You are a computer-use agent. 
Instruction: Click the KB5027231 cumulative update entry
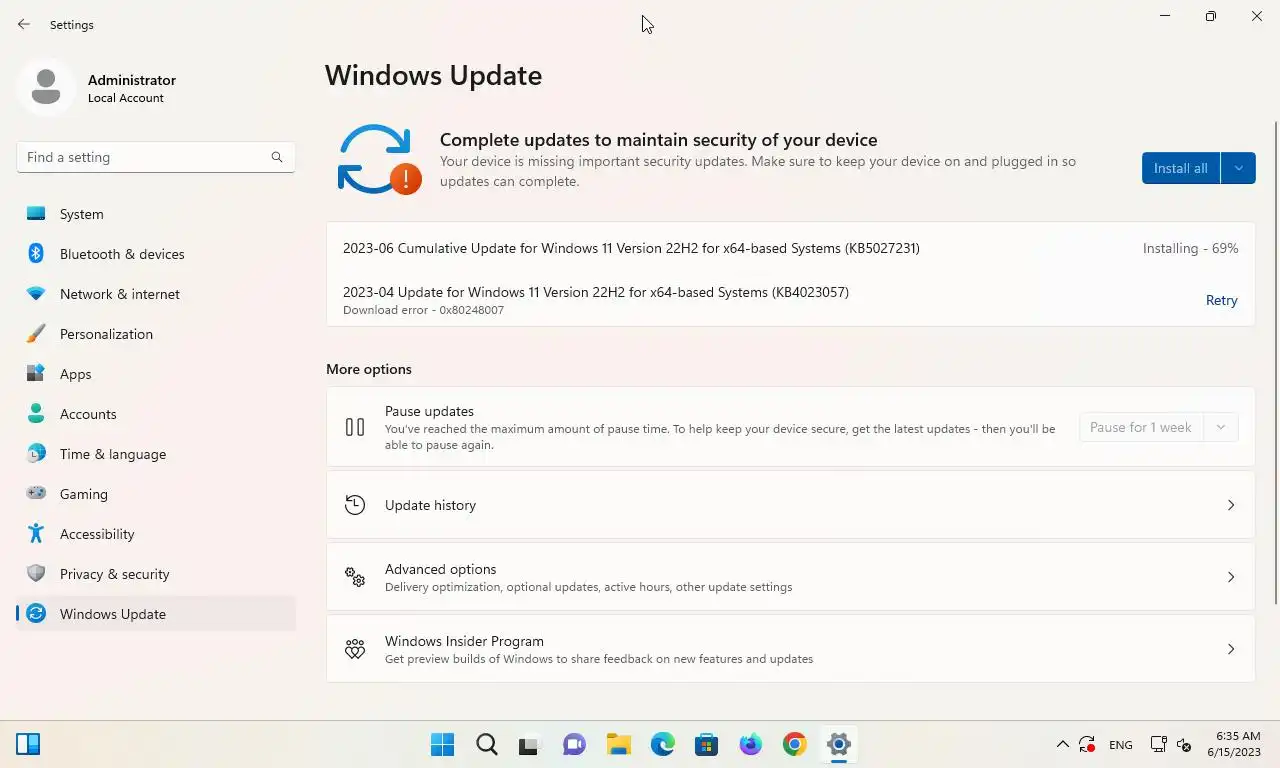[x=631, y=248]
